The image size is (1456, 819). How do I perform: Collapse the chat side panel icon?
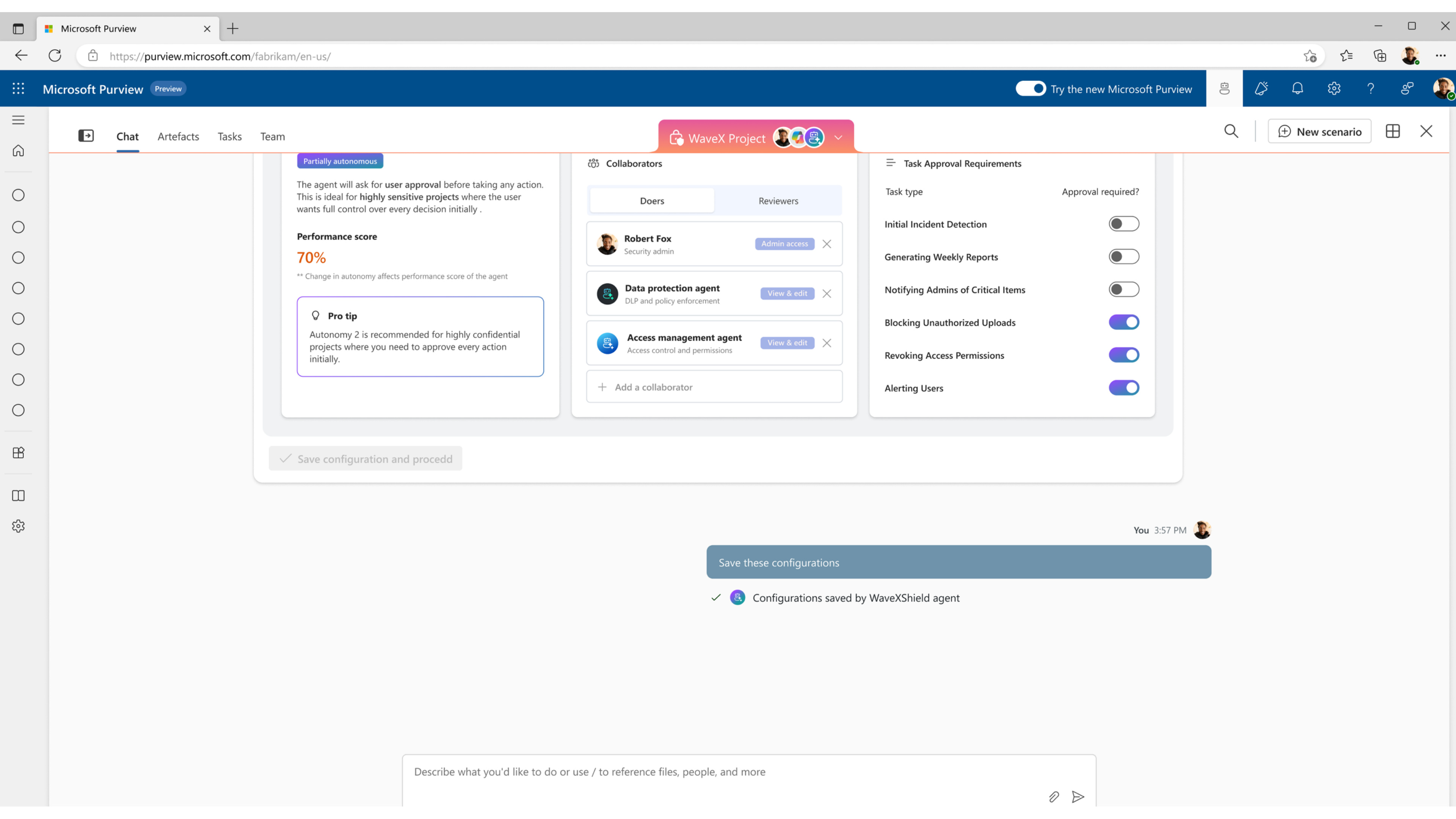tap(86, 136)
